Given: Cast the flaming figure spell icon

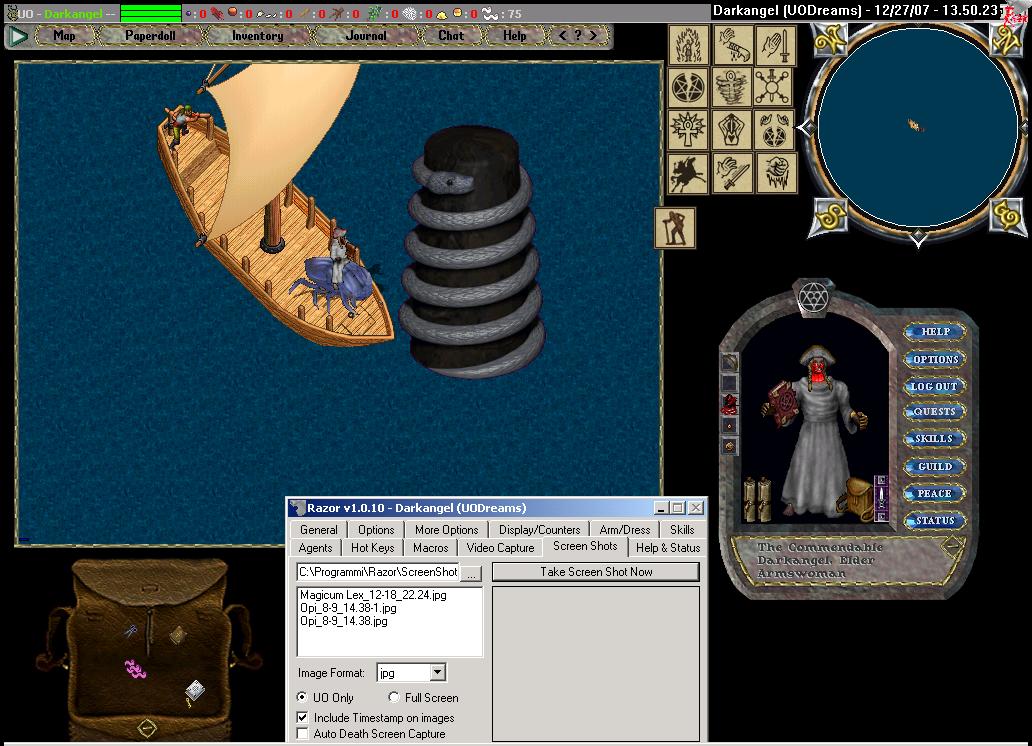Looking at the screenshot, I should click(x=688, y=45).
